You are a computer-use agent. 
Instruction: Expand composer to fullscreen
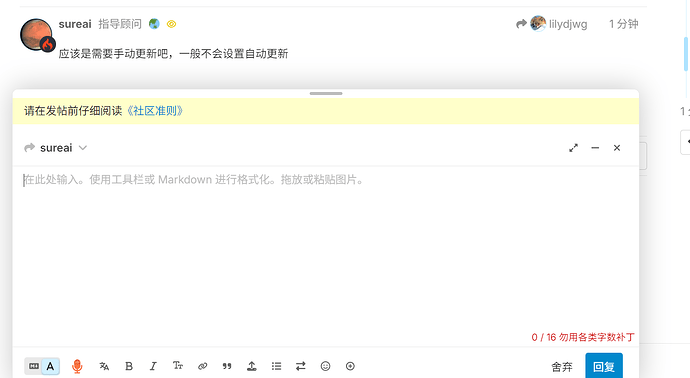coord(573,148)
